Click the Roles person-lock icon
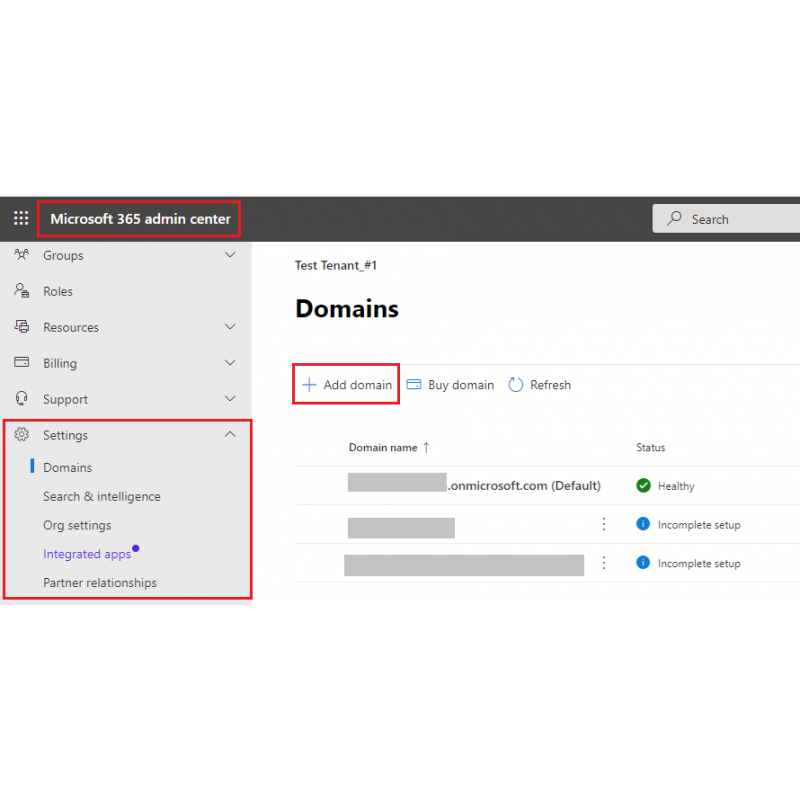Screen dimensions: 800x800 21,291
